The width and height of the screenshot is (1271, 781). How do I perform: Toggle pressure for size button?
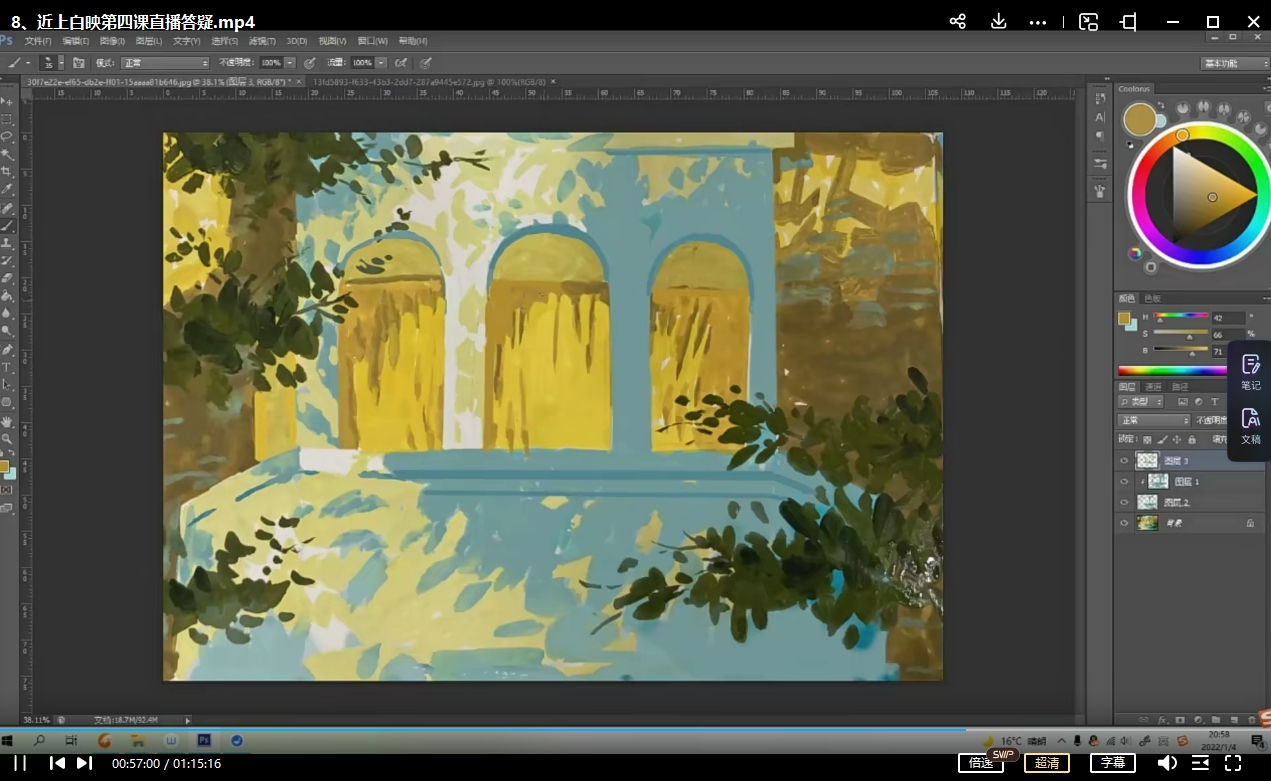(426, 62)
